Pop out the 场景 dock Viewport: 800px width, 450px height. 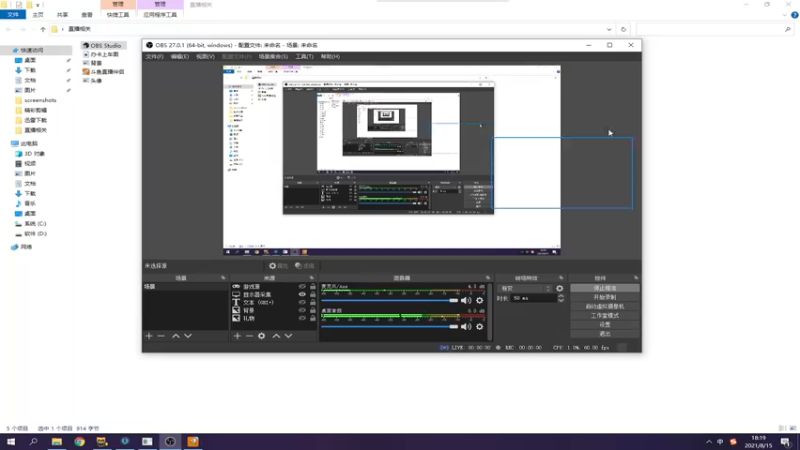click(223, 278)
